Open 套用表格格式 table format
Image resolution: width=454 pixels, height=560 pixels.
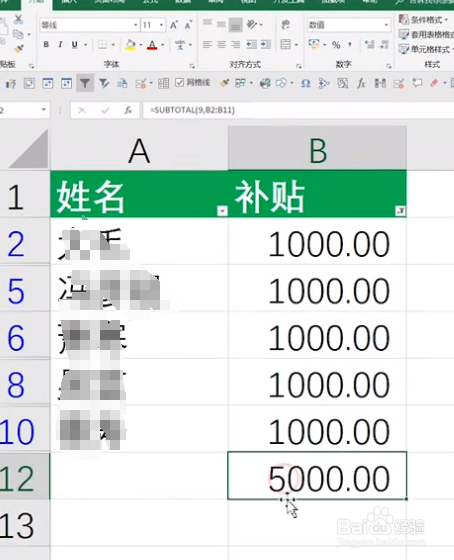pos(426,35)
